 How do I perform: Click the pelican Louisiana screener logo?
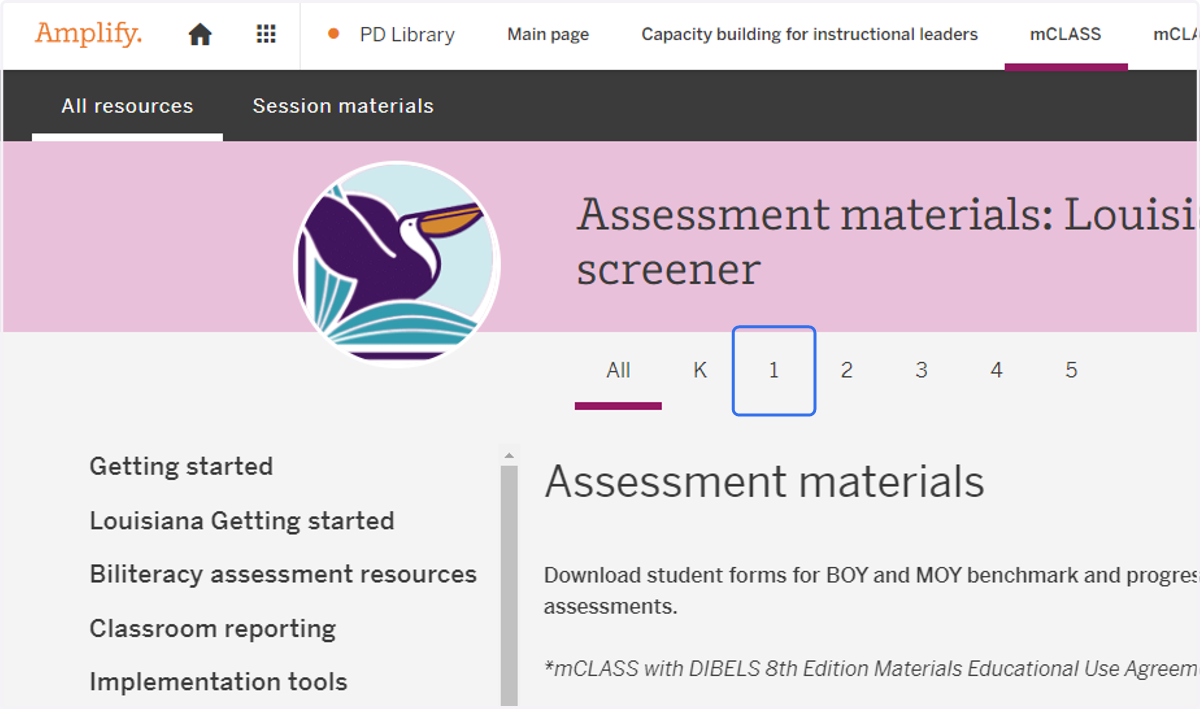click(x=397, y=264)
